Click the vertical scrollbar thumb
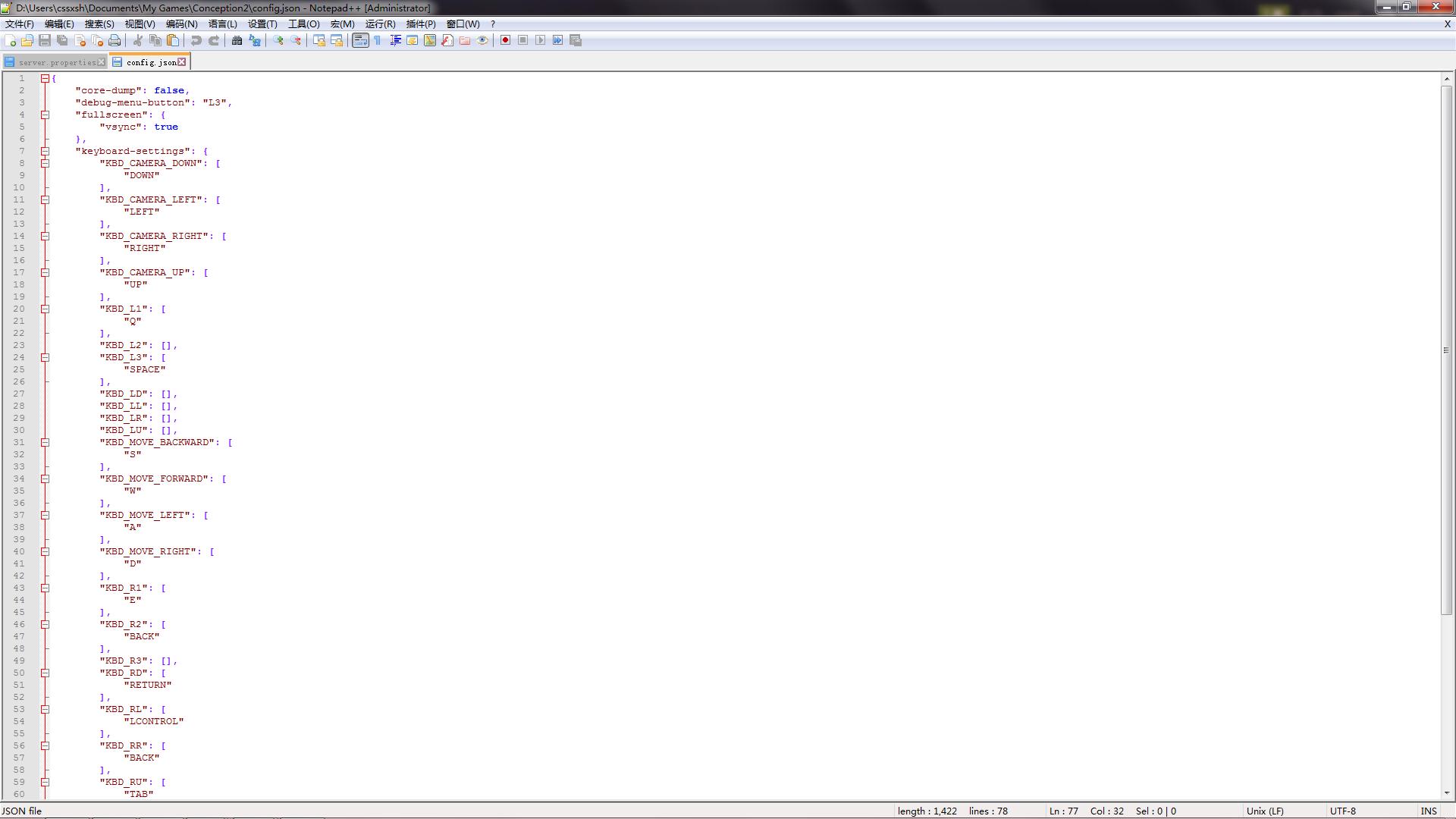The image size is (1456, 819). tap(1446, 349)
